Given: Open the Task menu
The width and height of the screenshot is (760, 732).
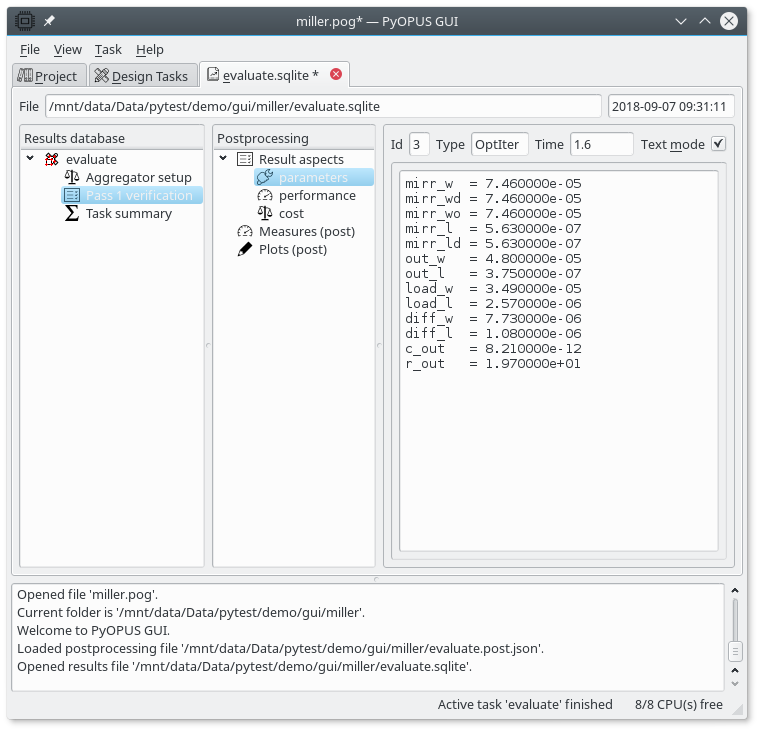Looking at the screenshot, I should (x=108, y=49).
